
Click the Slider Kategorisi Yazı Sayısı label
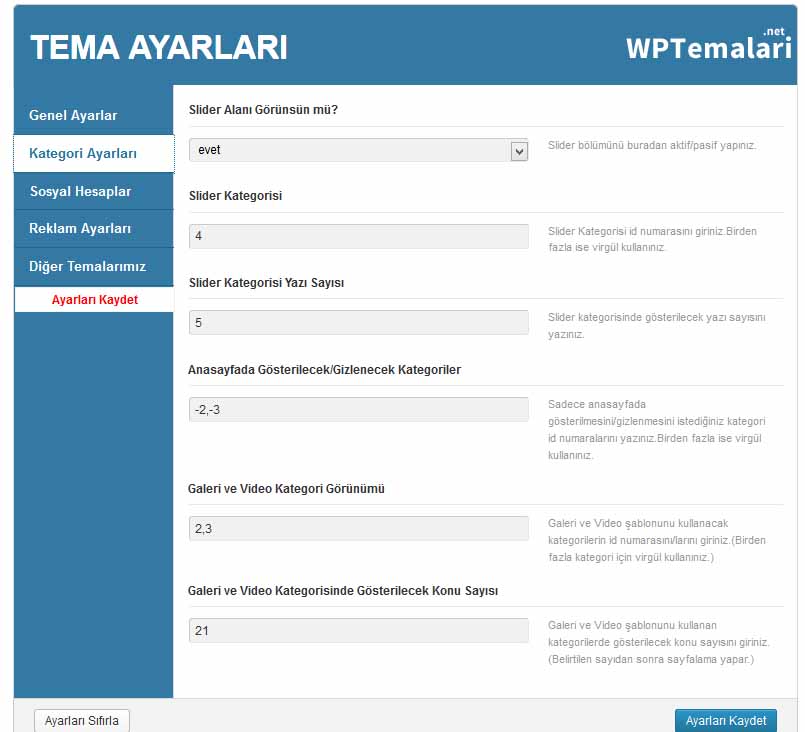point(266,283)
